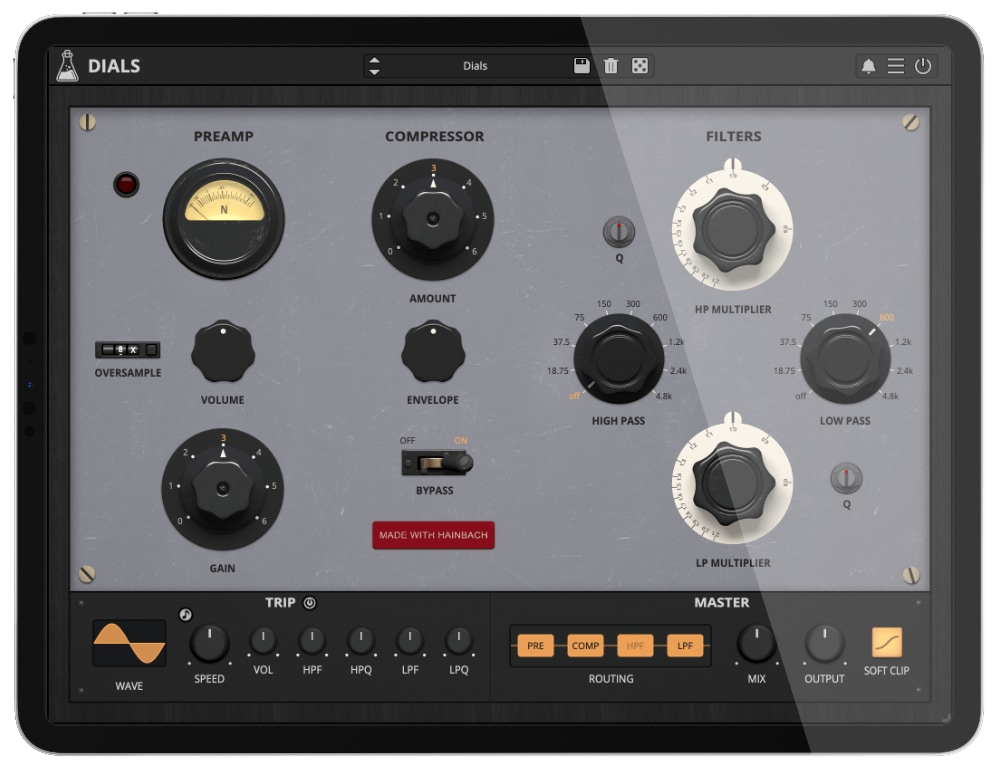Click the TRIP SPEED knob
This screenshot has width=1000, height=767.
coord(209,643)
